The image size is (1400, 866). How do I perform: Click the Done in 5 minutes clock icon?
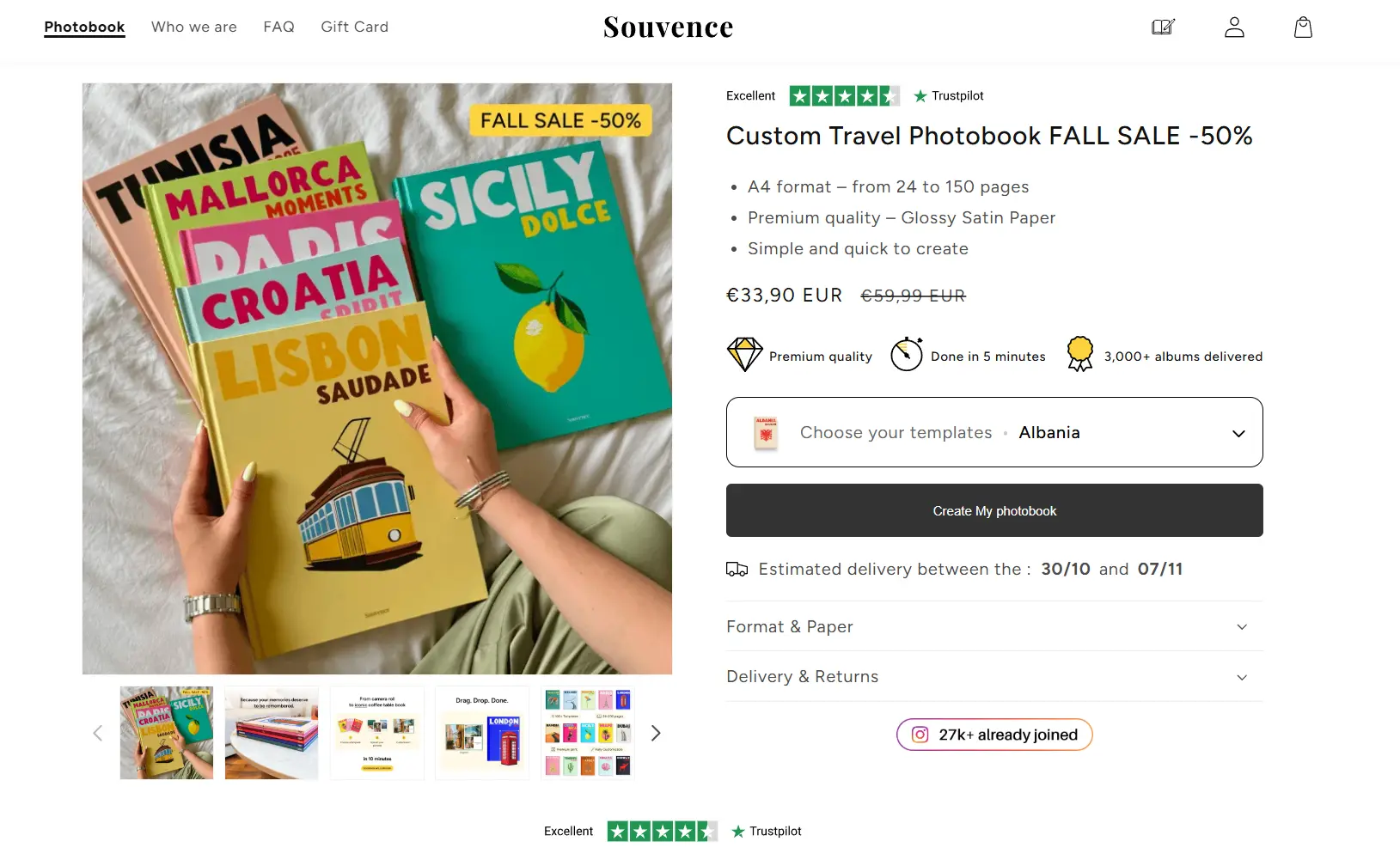[906, 354]
